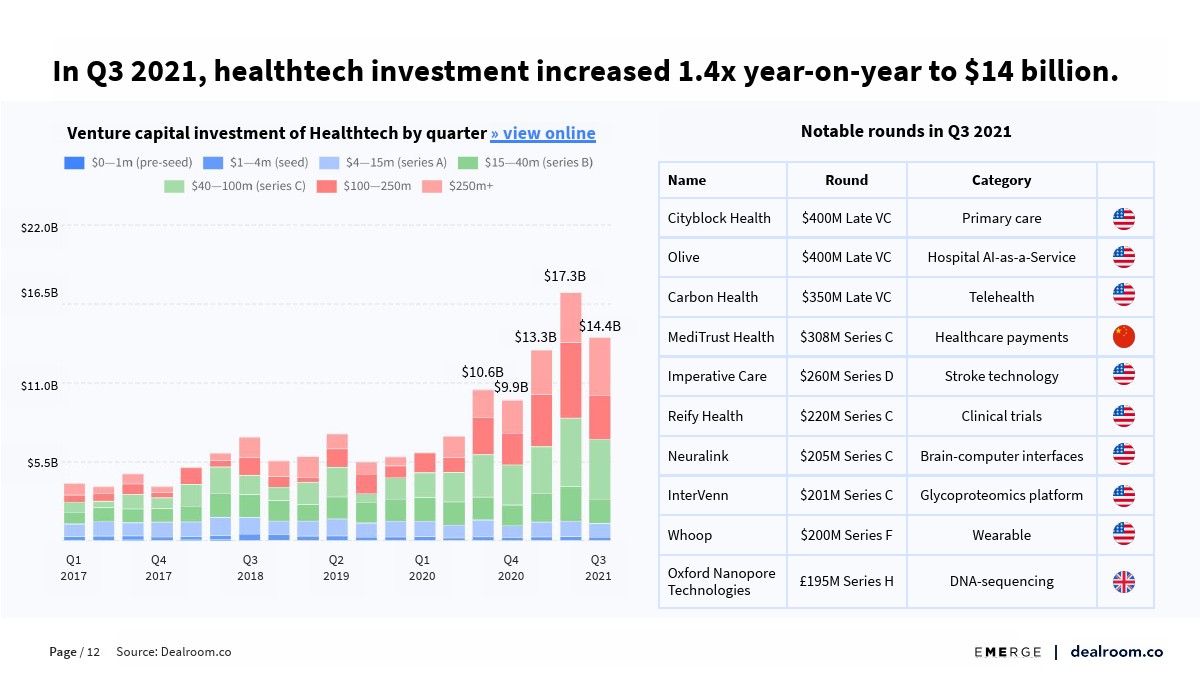Click the US flag in the Olive row
Viewport: 1200px width, 675px height.
coord(1124,257)
